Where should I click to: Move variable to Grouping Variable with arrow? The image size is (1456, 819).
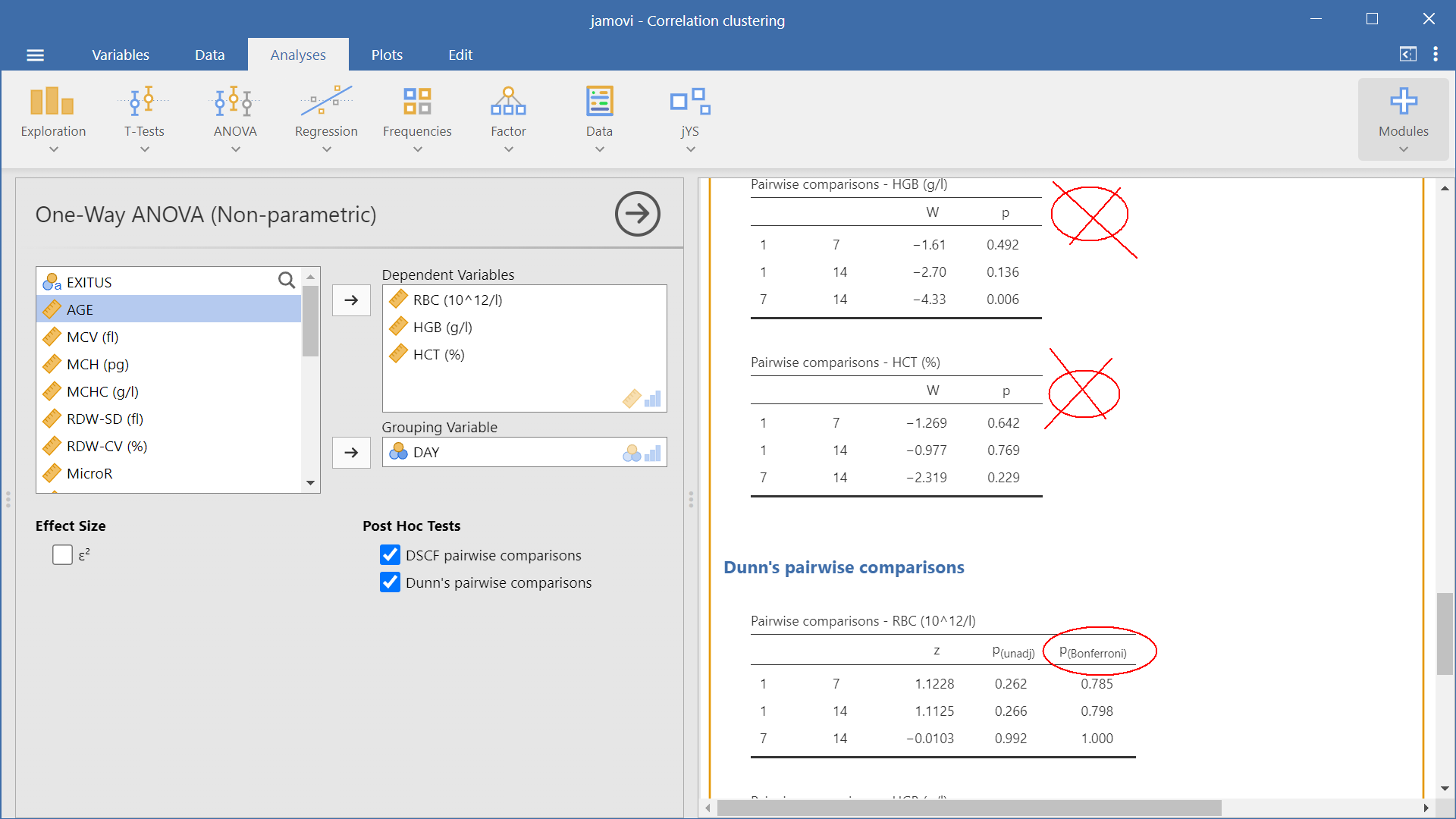351,453
